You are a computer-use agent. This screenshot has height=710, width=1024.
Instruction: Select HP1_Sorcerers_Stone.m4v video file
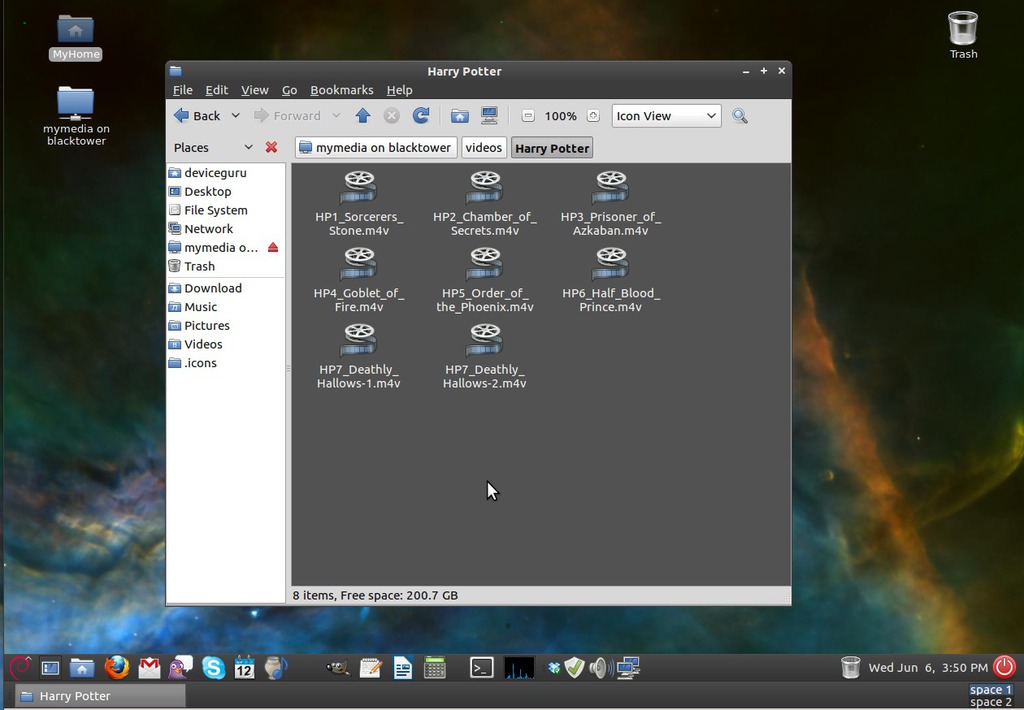tap(359, 203)
